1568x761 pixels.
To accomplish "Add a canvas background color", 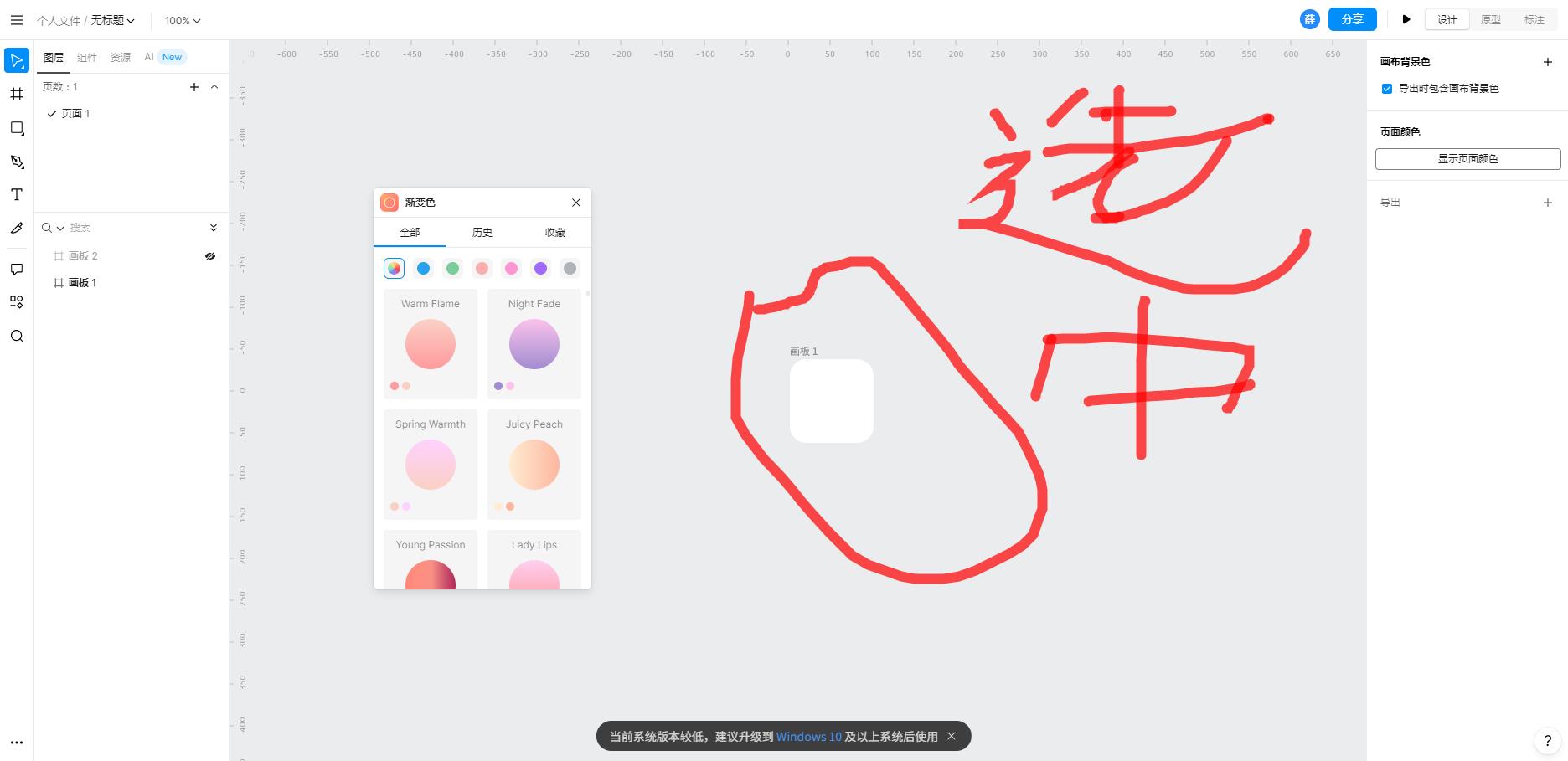I will 1548,62.
